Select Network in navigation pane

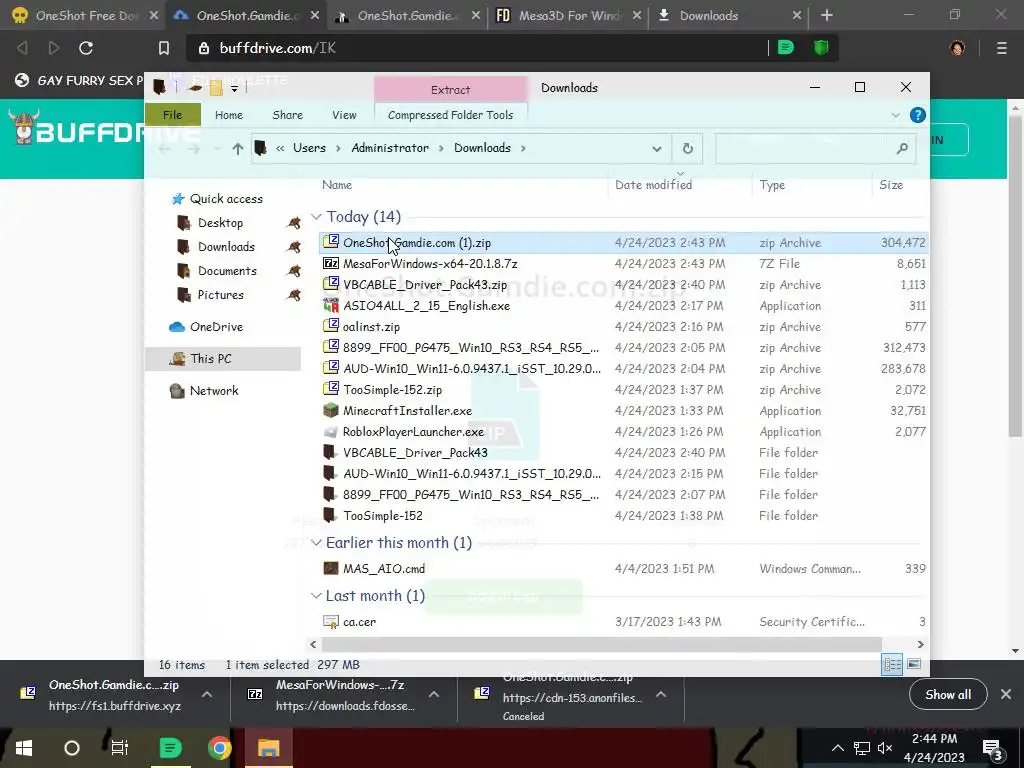pos(214,391)
